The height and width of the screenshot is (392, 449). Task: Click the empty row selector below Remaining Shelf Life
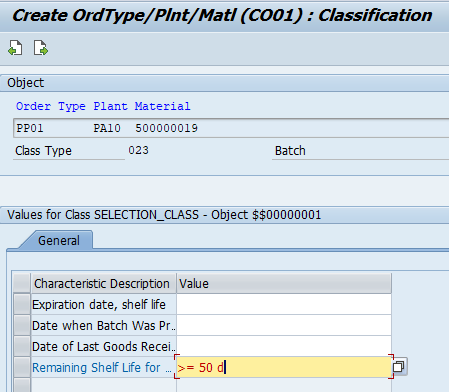tap(22, 385)
